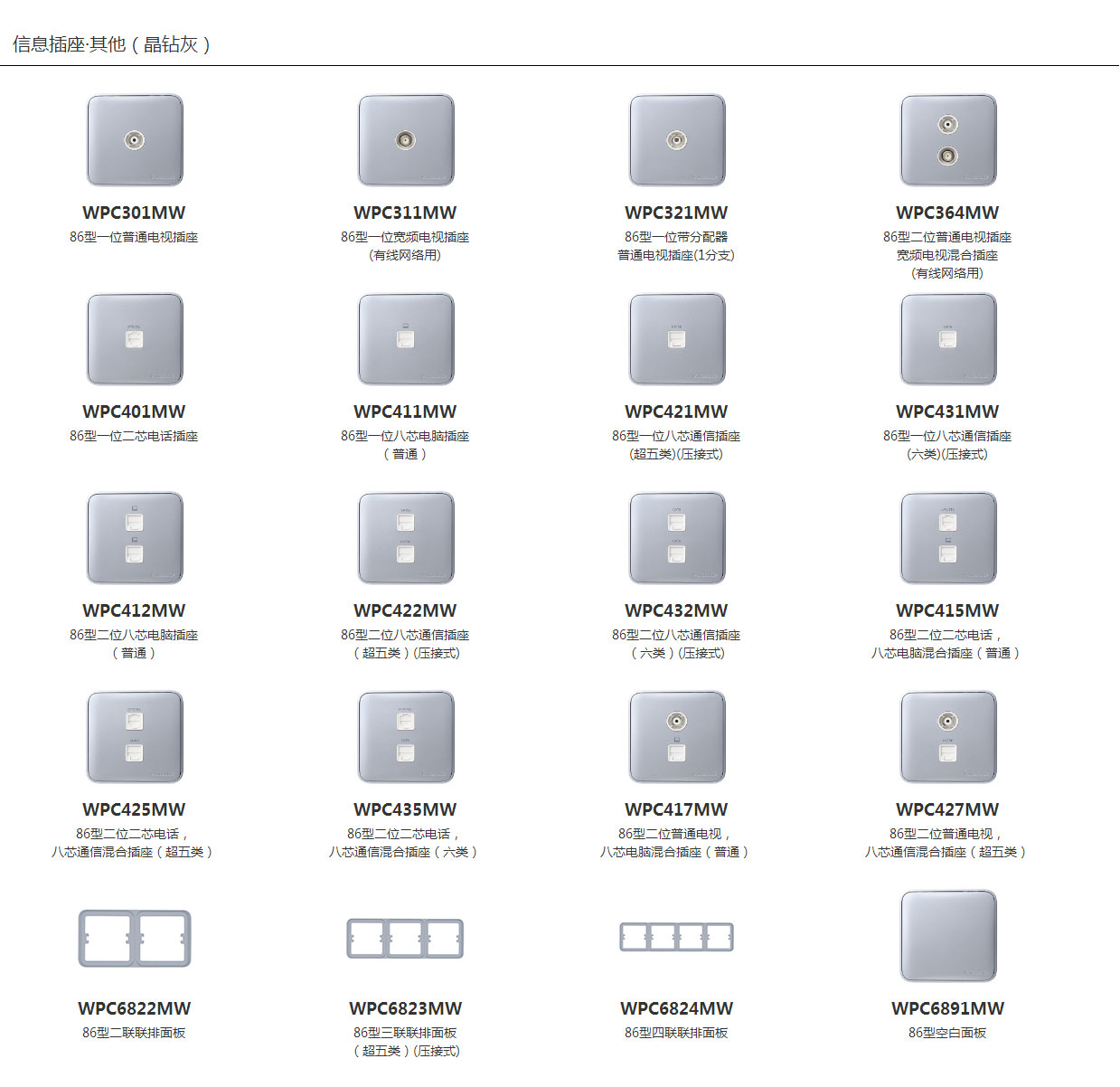Screen dimensions: 1120x1087
Task: Select the WPC435MW model number text
Action: pos(405,810)
